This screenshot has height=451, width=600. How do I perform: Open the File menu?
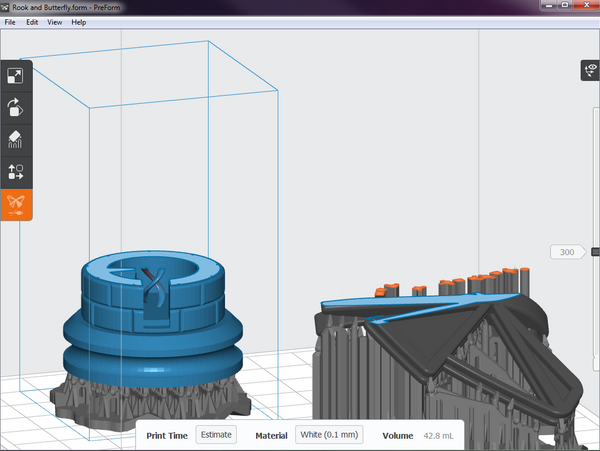[x=10, y=22]
